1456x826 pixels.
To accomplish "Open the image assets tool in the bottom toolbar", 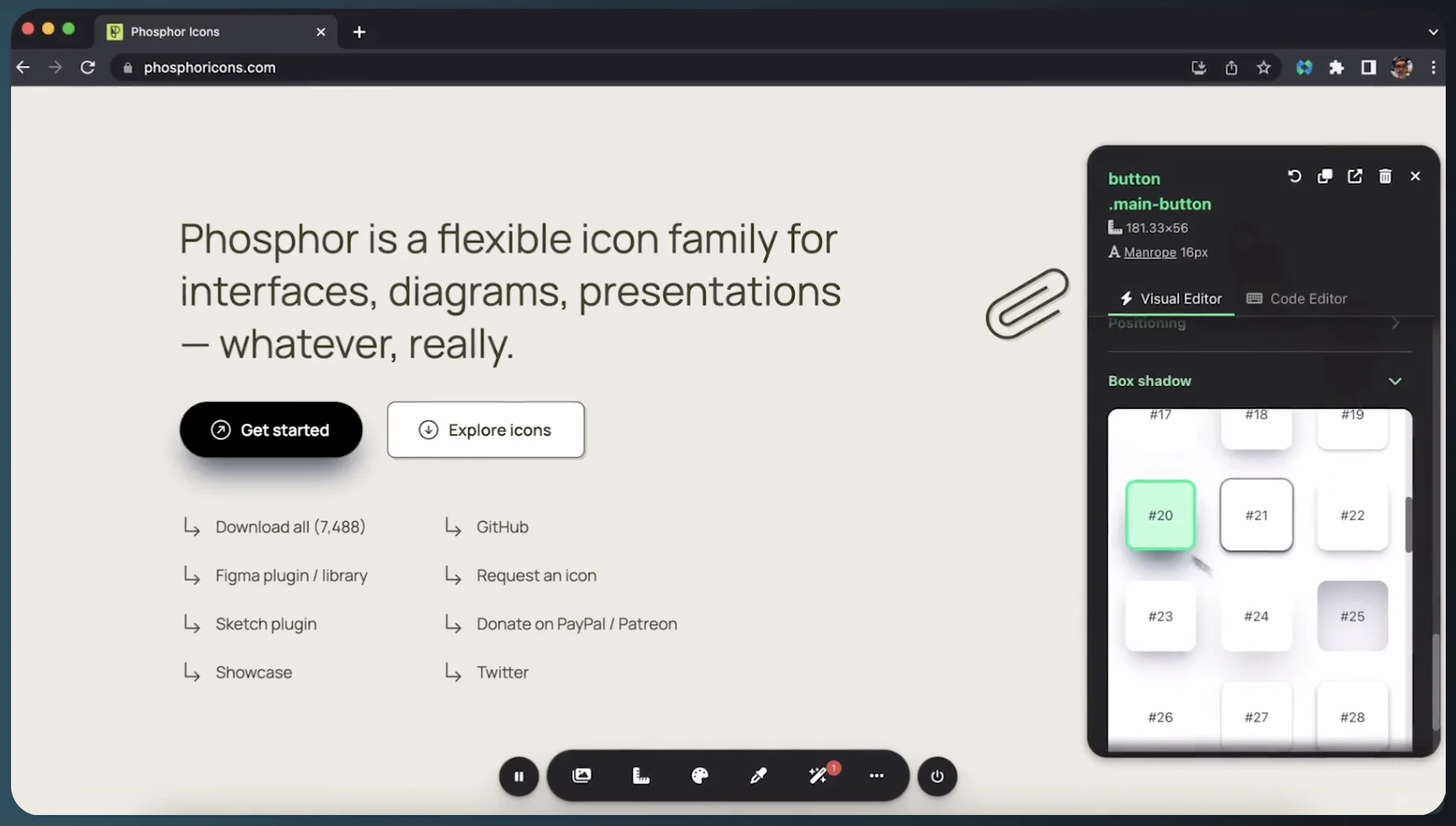I will click(582, 776).
